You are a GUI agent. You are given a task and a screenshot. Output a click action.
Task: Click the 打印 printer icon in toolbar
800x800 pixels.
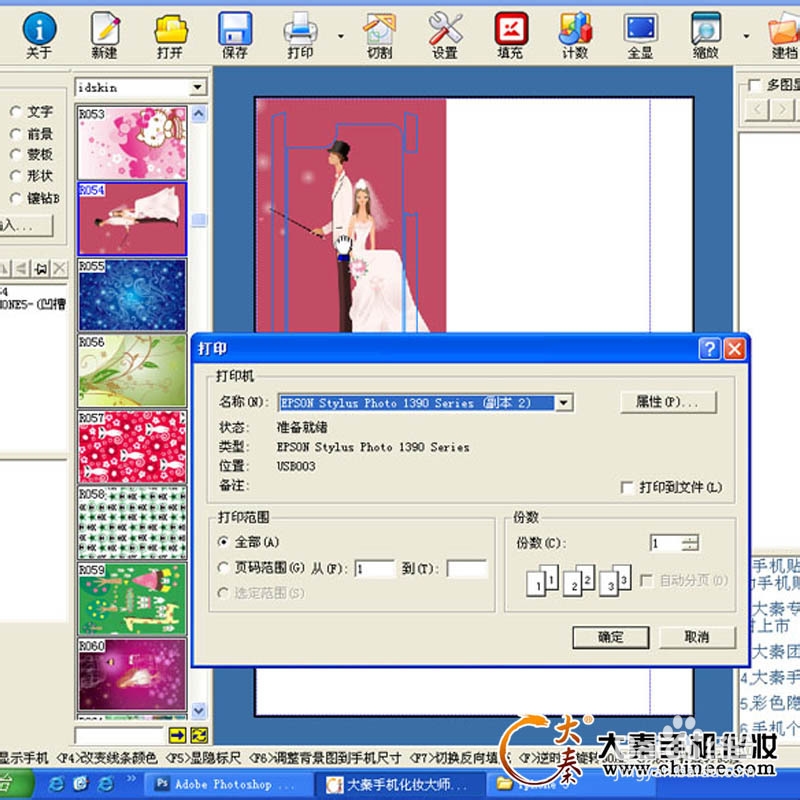pos(300,35)
